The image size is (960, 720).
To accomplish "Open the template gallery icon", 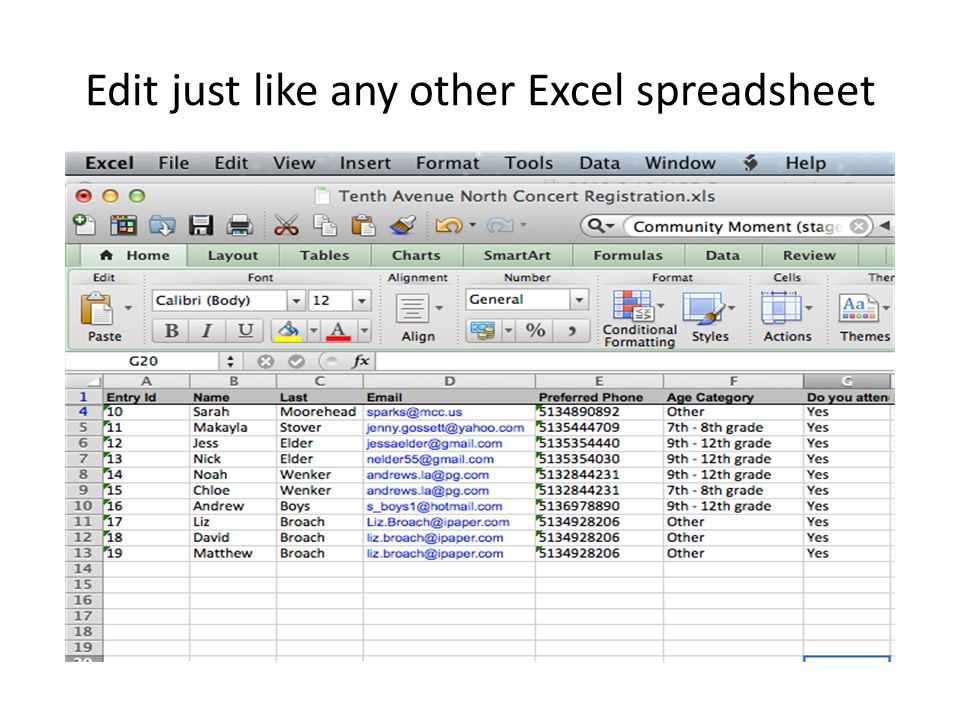I will (x=123, y=225).
